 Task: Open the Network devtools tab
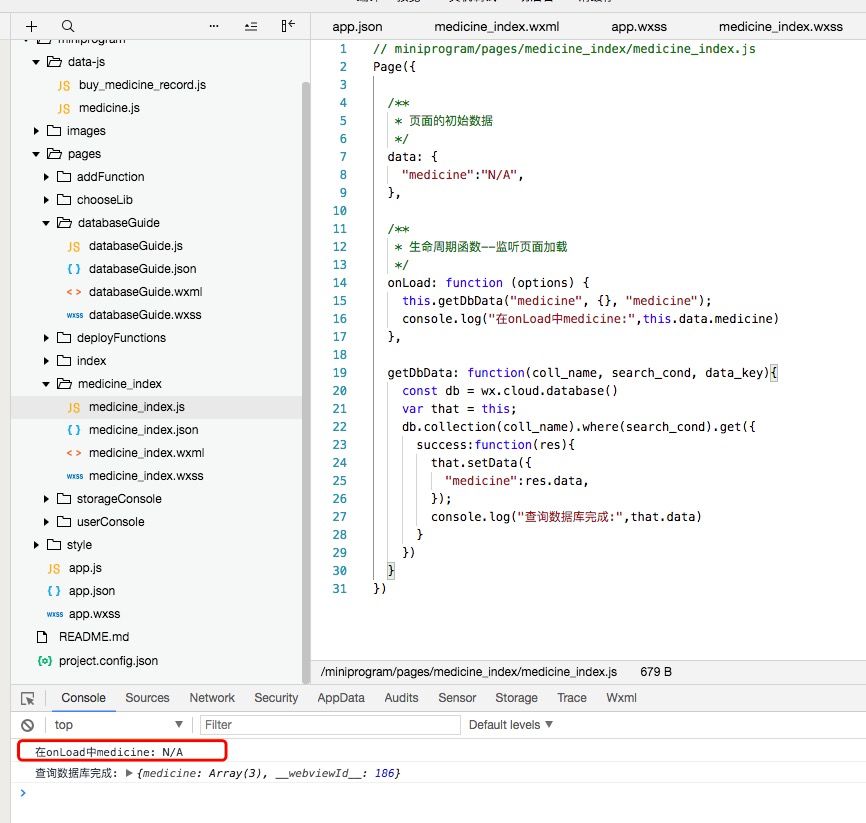click(212, 698)
